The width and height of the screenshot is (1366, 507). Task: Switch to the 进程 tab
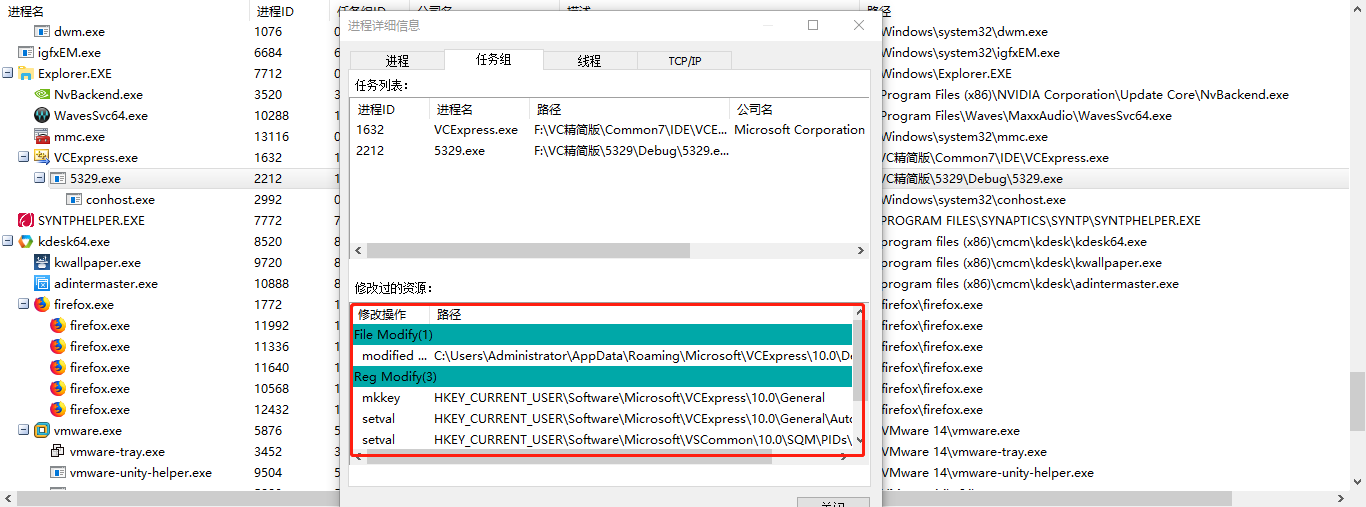[397, 61]
